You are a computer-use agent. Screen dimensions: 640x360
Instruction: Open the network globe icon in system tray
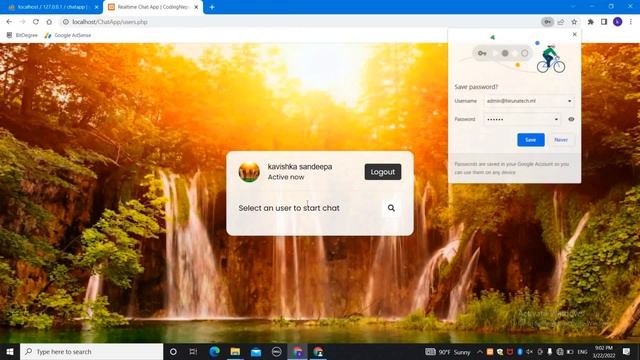click(x=560, y=351)
